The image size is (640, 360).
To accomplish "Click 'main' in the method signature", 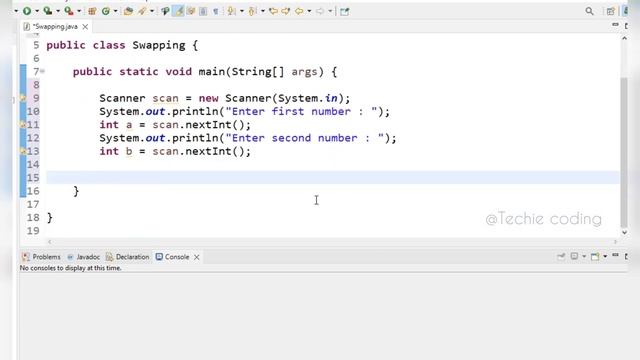I will tap(211, 72).
